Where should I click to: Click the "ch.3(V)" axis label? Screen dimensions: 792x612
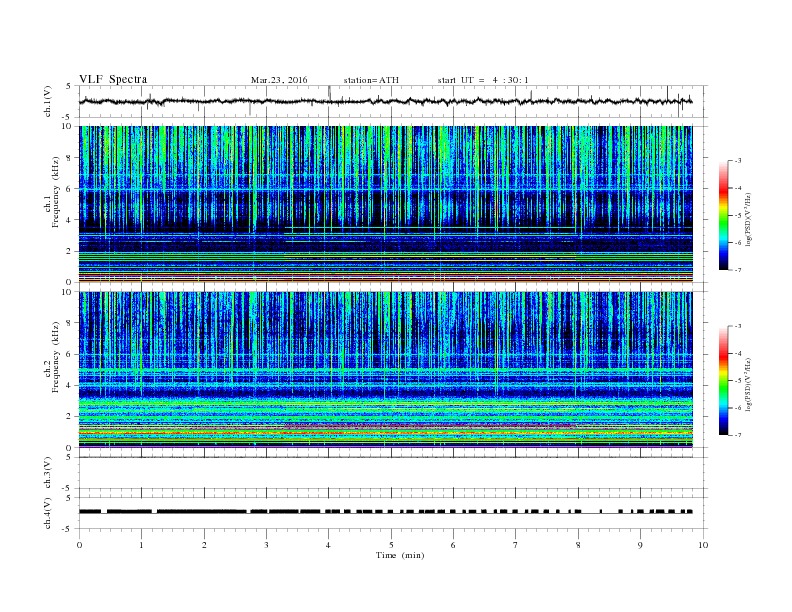48,473
